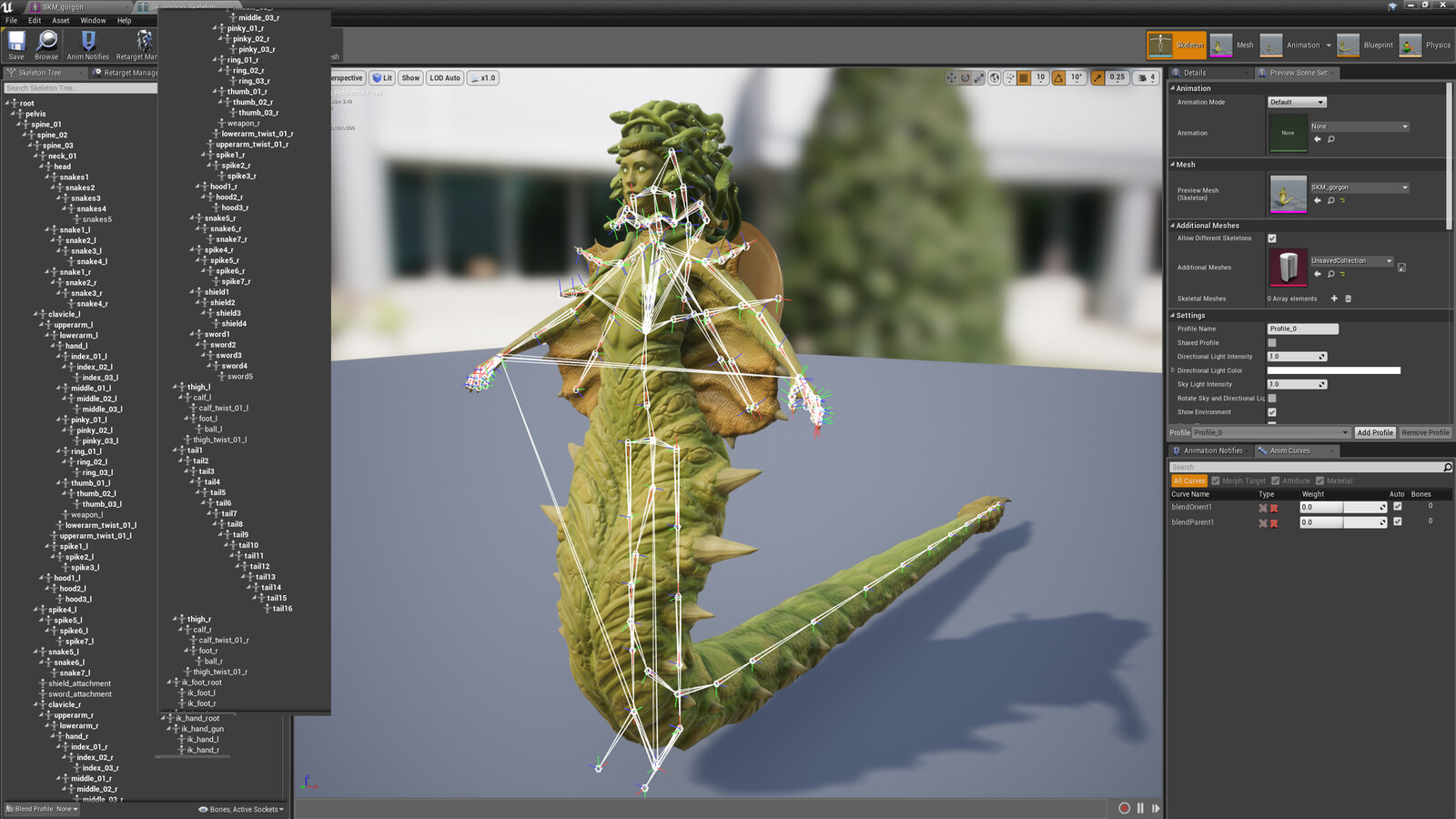
Task: Collapse the Additional Meshes section
Action: coord(1172,226)
